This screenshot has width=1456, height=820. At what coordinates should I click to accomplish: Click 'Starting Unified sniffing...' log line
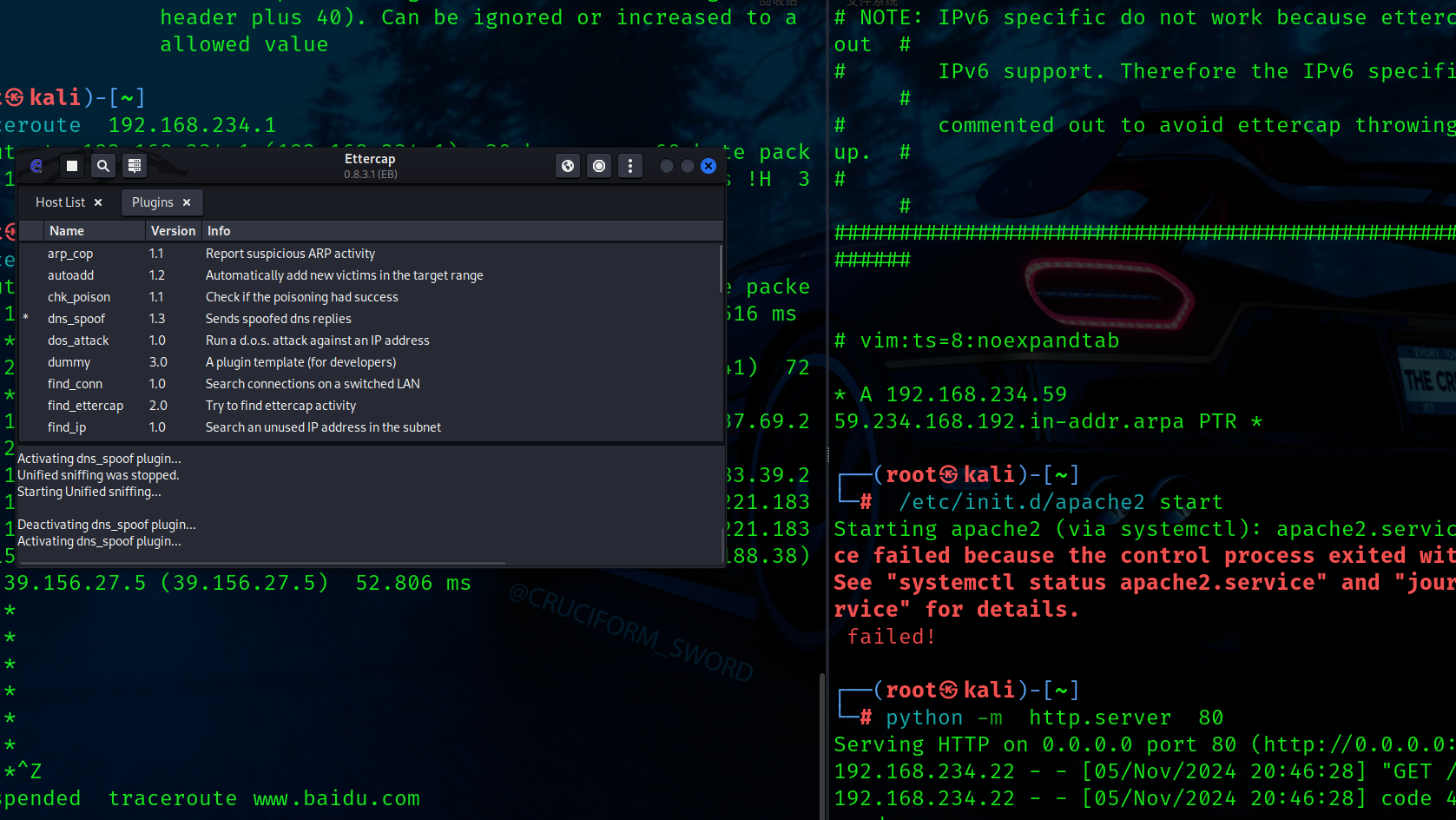click(89, 492)
